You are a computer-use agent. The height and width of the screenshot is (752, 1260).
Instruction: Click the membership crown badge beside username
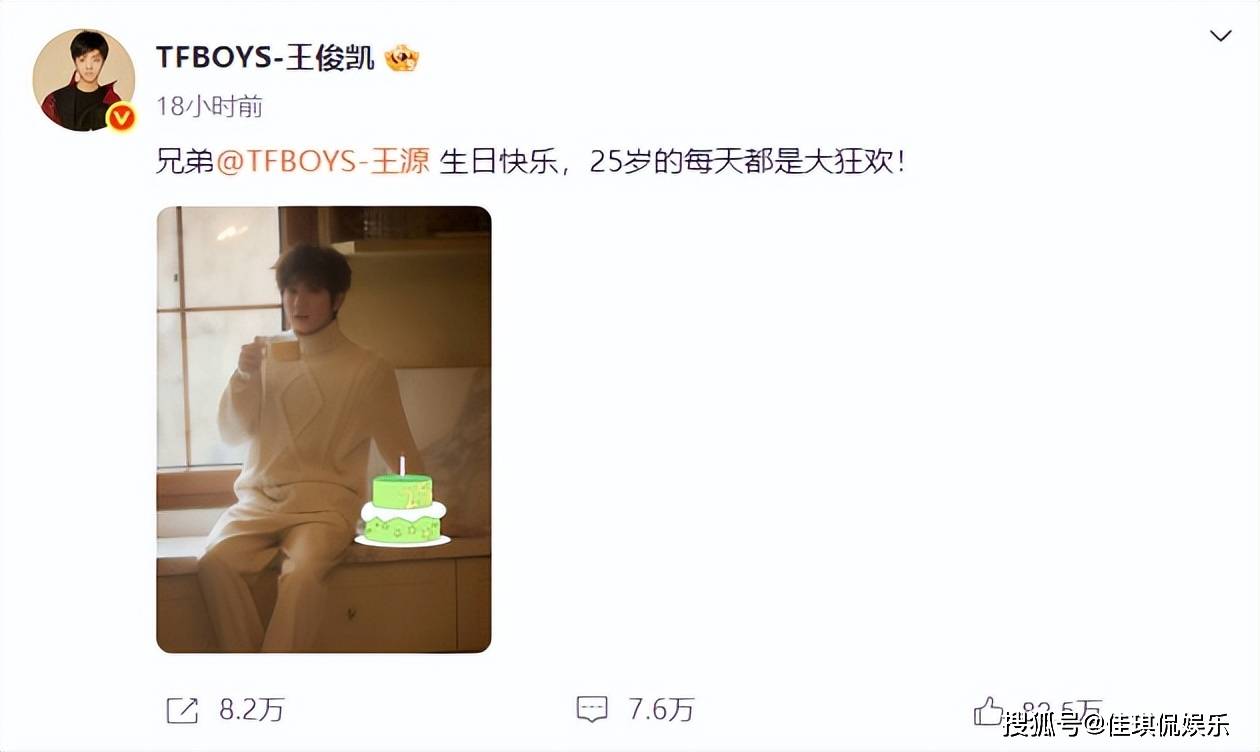(401, 58)
